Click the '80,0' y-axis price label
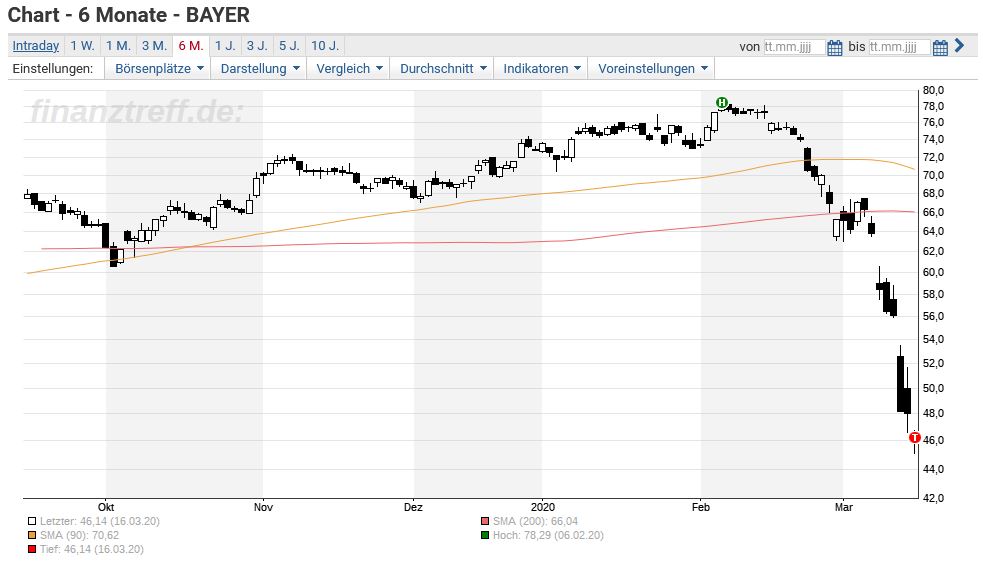Screen dimensions: 983x563 pyautogui.click(x=933, y=90)
